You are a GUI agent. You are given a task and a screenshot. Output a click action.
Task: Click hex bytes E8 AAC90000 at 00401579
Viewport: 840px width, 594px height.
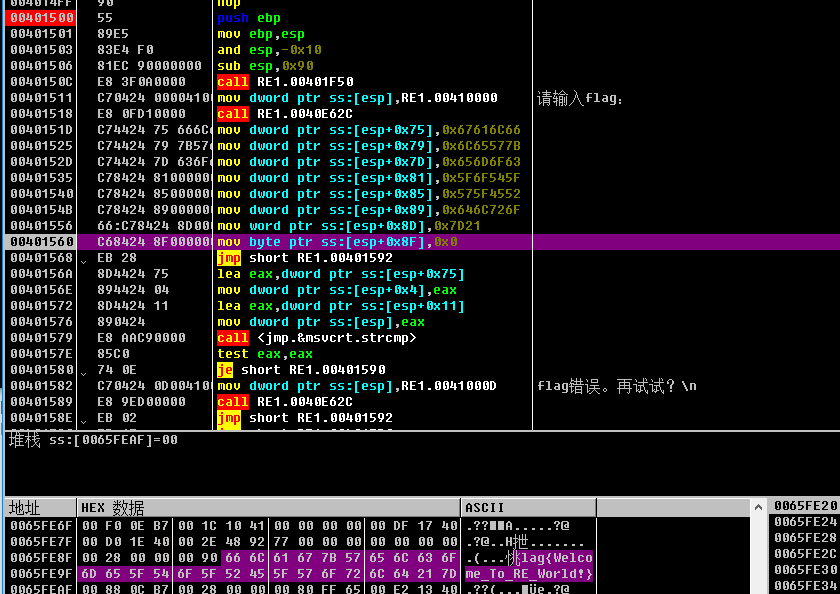point(141,338)
